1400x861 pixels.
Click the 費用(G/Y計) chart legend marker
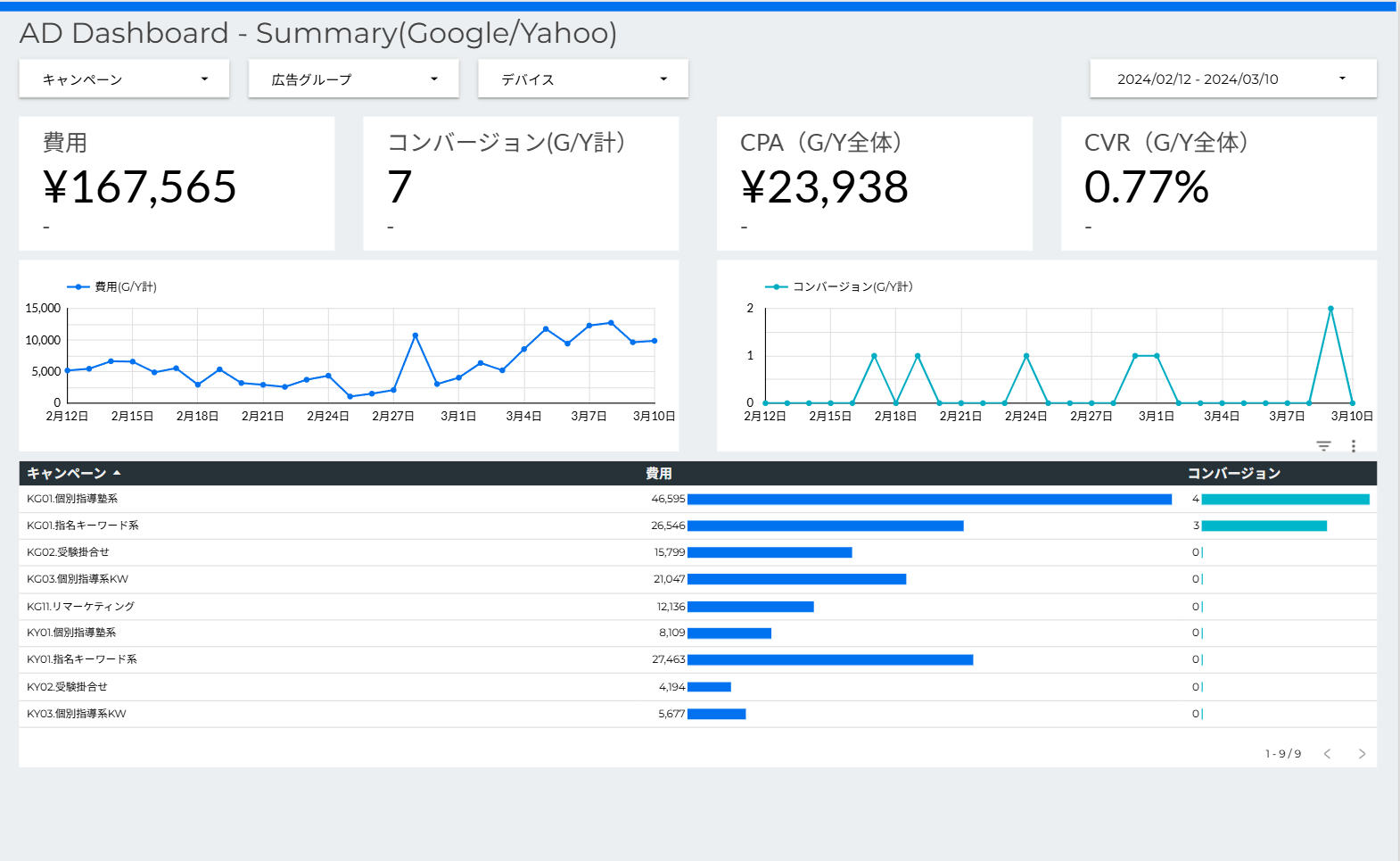point(78,286)
